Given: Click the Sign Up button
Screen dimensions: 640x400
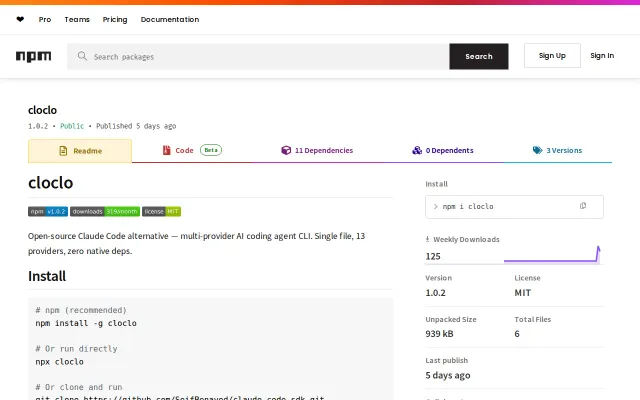Looking at the screenshot, I should pos(552,56).
